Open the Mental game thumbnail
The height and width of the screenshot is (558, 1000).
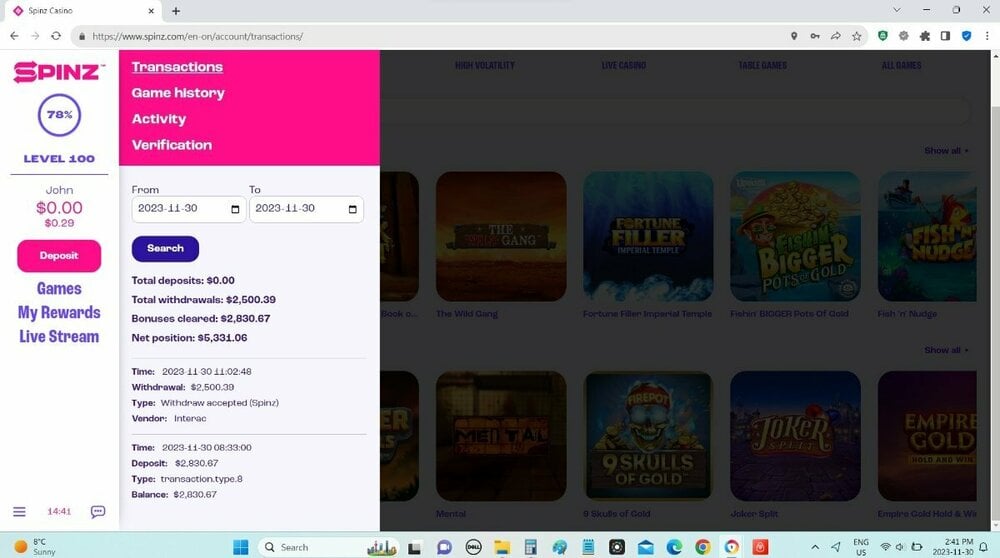point(501,436)
